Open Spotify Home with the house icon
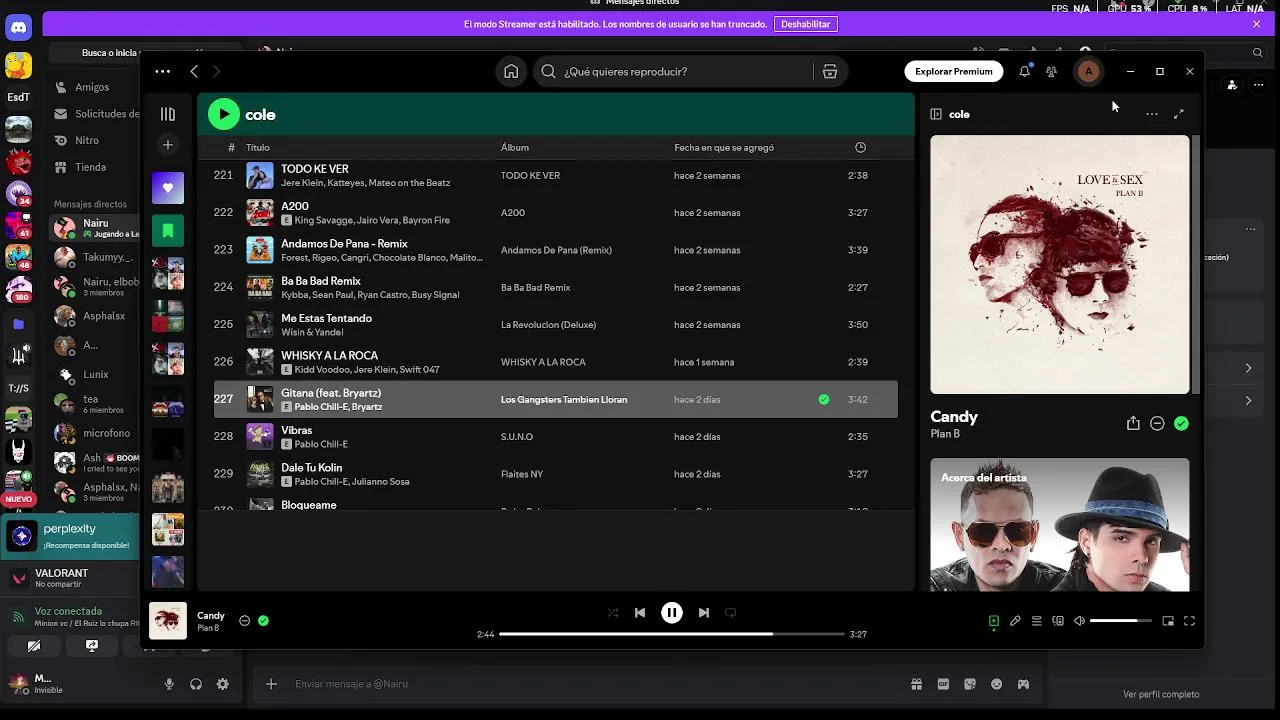1280x720 pixels. [x=511, y=71]
